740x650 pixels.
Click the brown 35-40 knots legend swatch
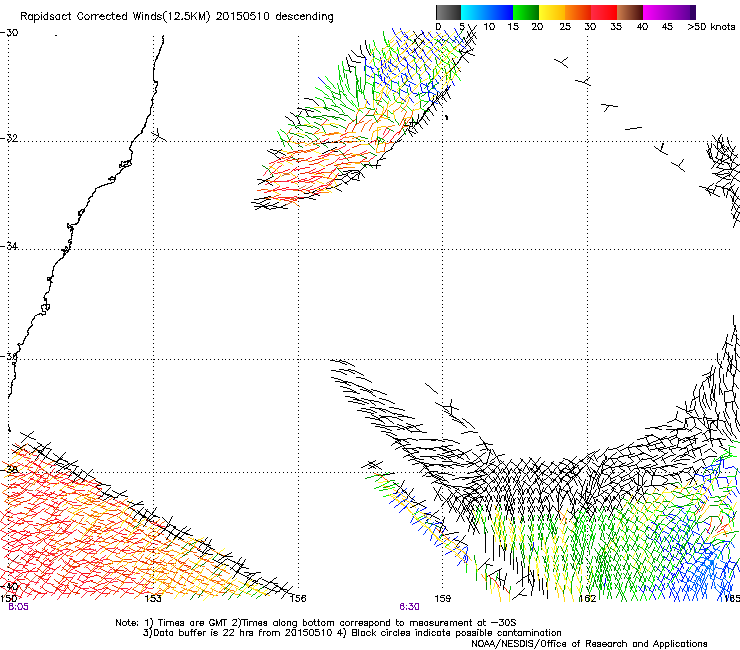(630, 12)
